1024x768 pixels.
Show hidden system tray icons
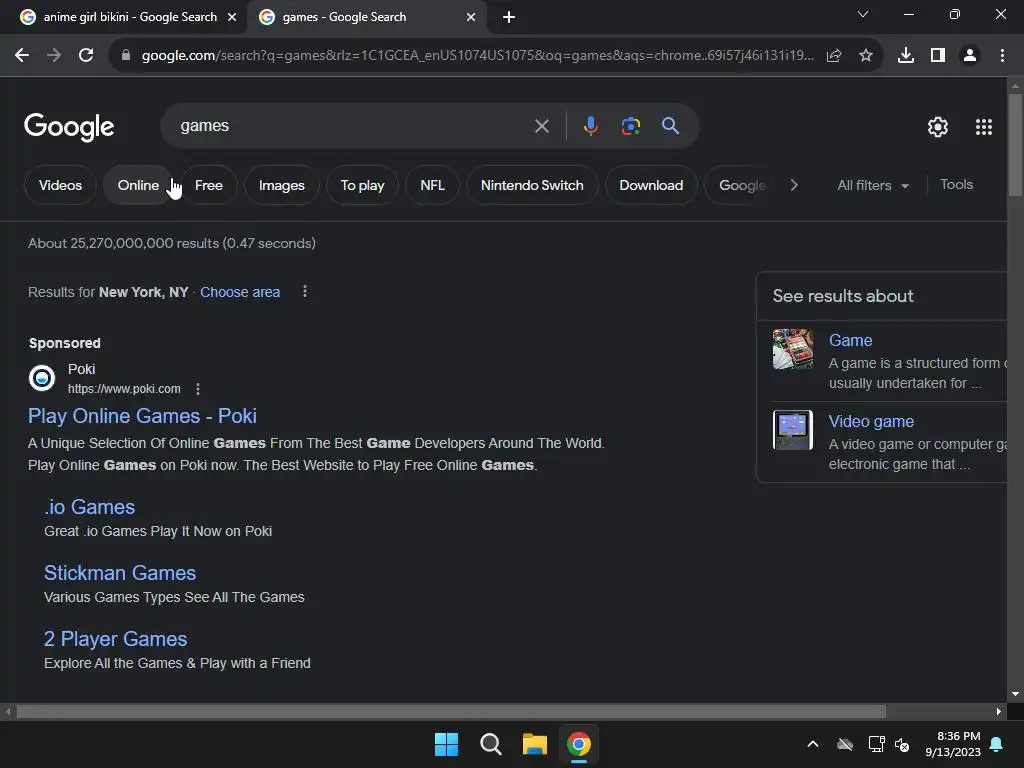coord(813,744)
